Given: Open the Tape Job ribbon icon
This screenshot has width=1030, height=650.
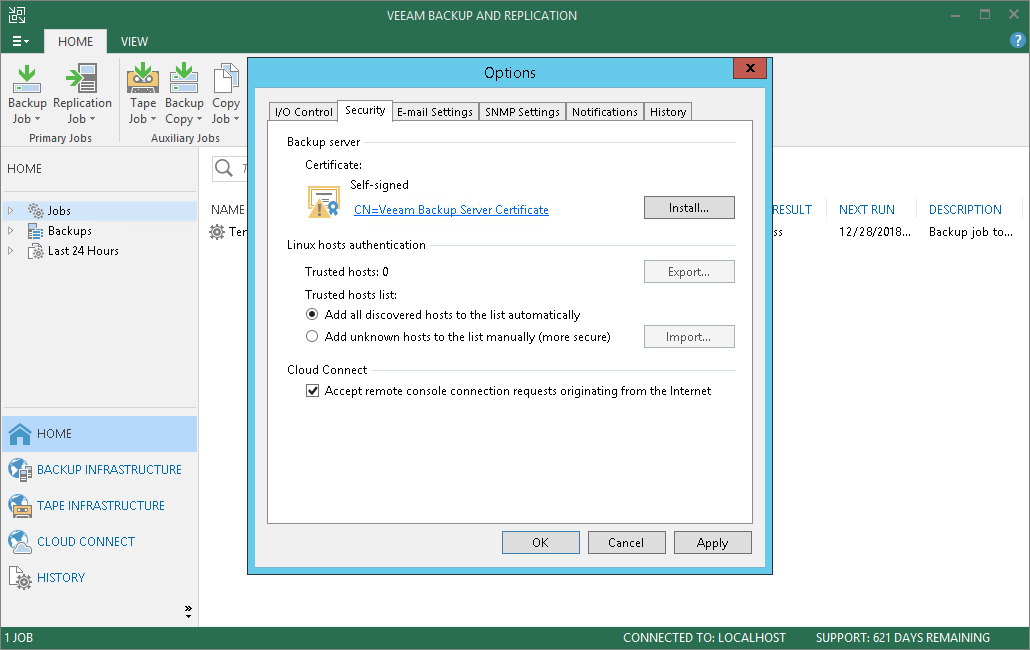Looking at the screenshot, I should point(143,79).
